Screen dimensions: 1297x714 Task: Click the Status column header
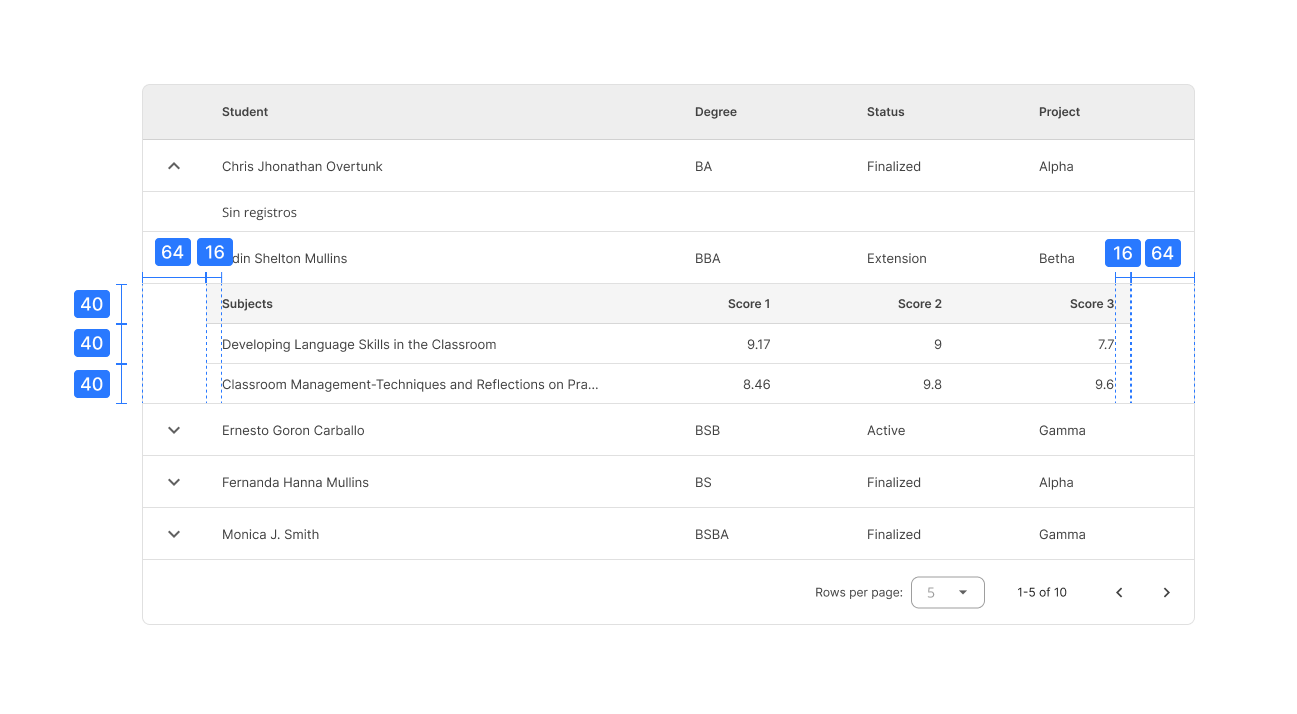[885, 112]
